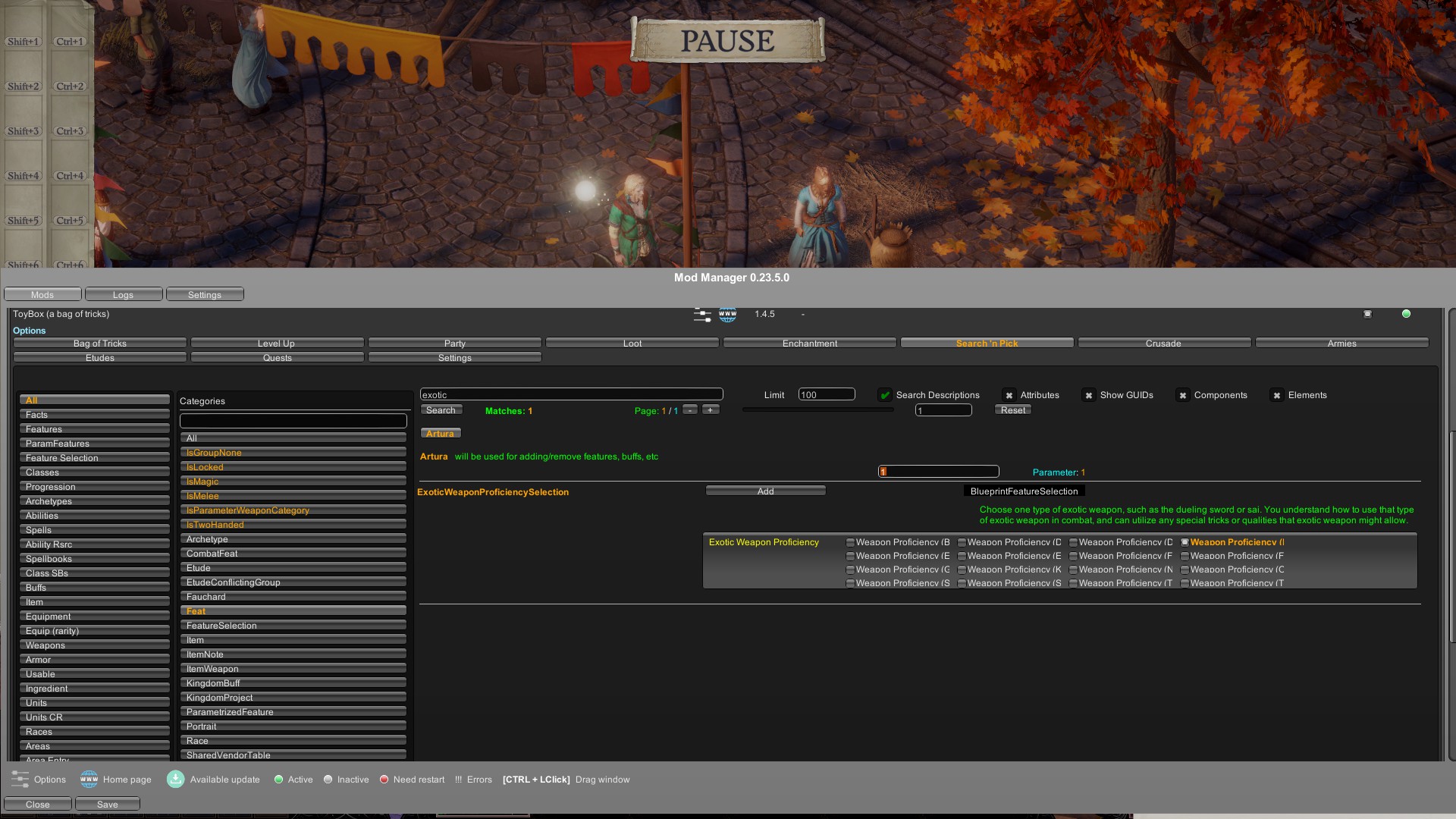This screenshot has width=1456, height=819.
Task: Uncheck the selected Weapon Proficiency option
Action: (x=1186, y=541)
